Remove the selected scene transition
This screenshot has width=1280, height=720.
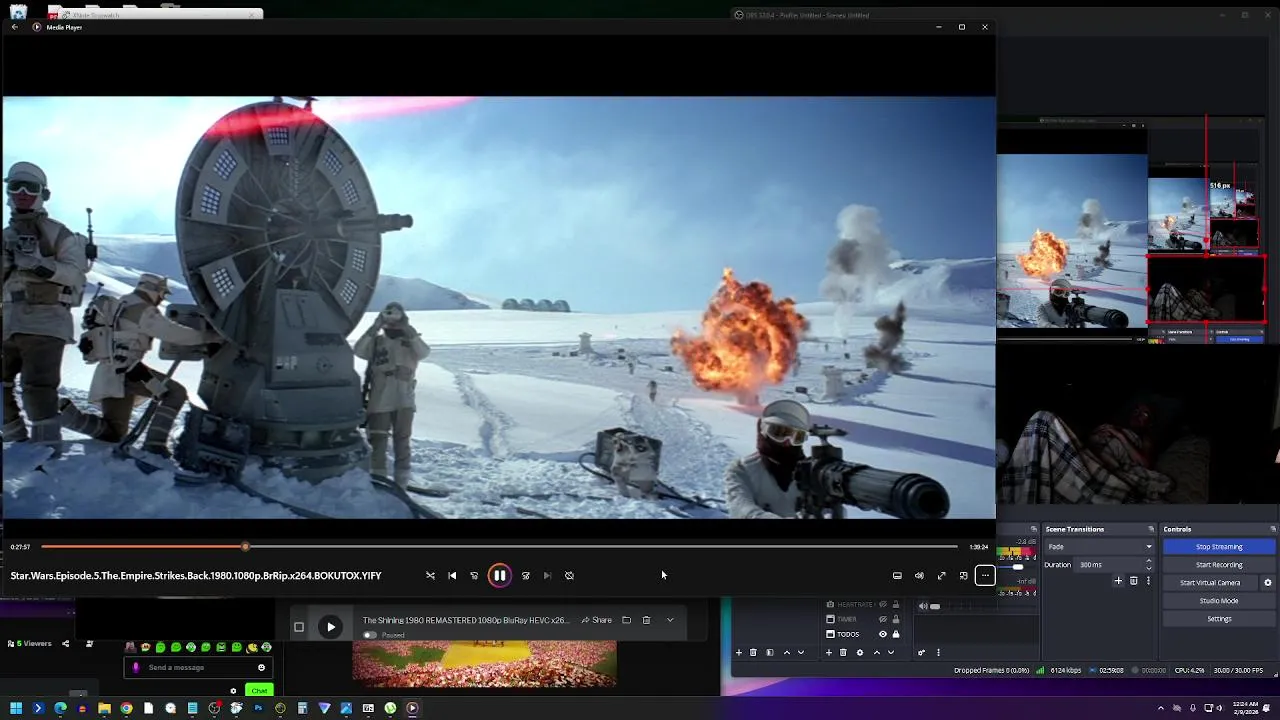tap(1133, 581)
